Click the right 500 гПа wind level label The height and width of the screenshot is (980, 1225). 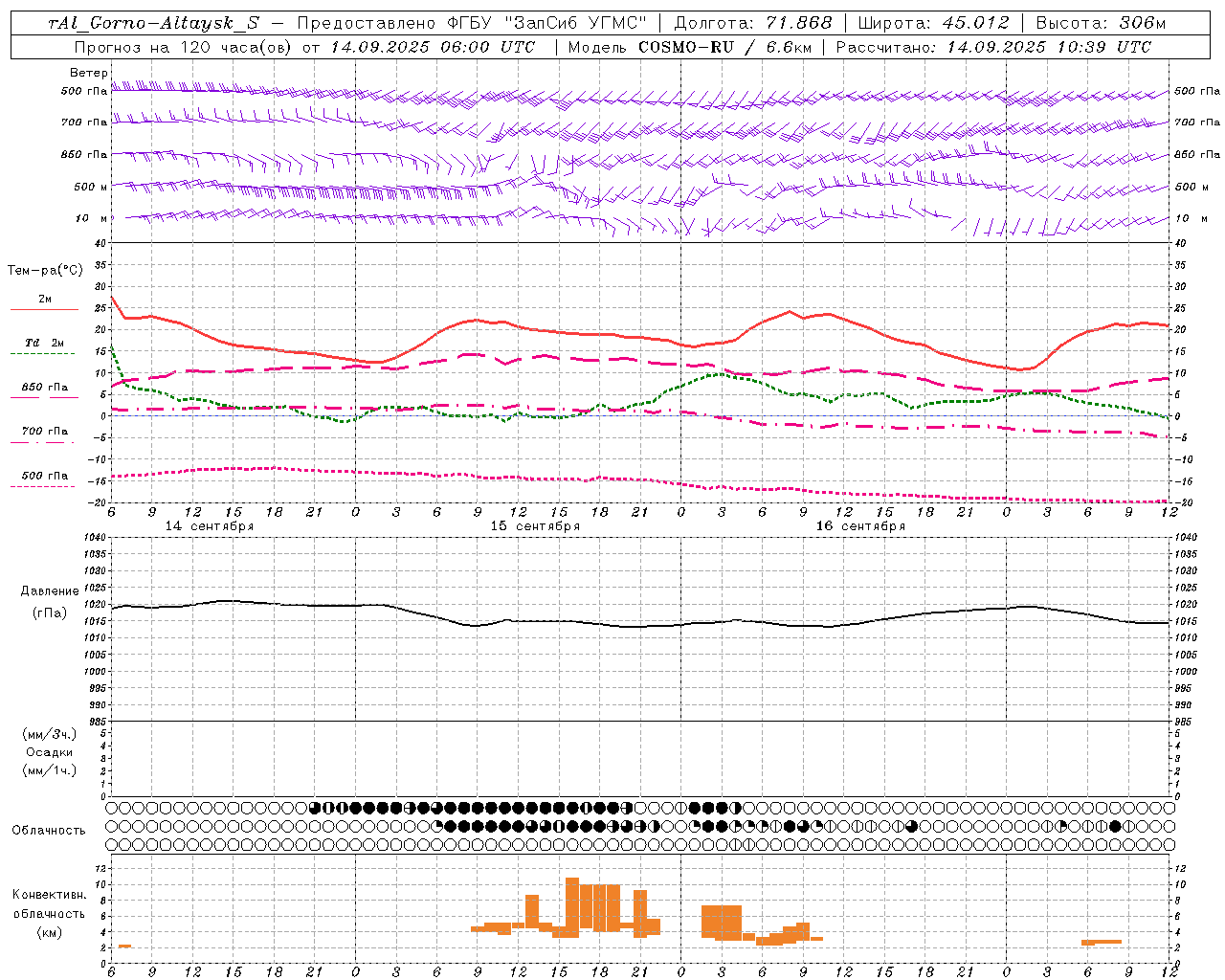[1197, 92]
